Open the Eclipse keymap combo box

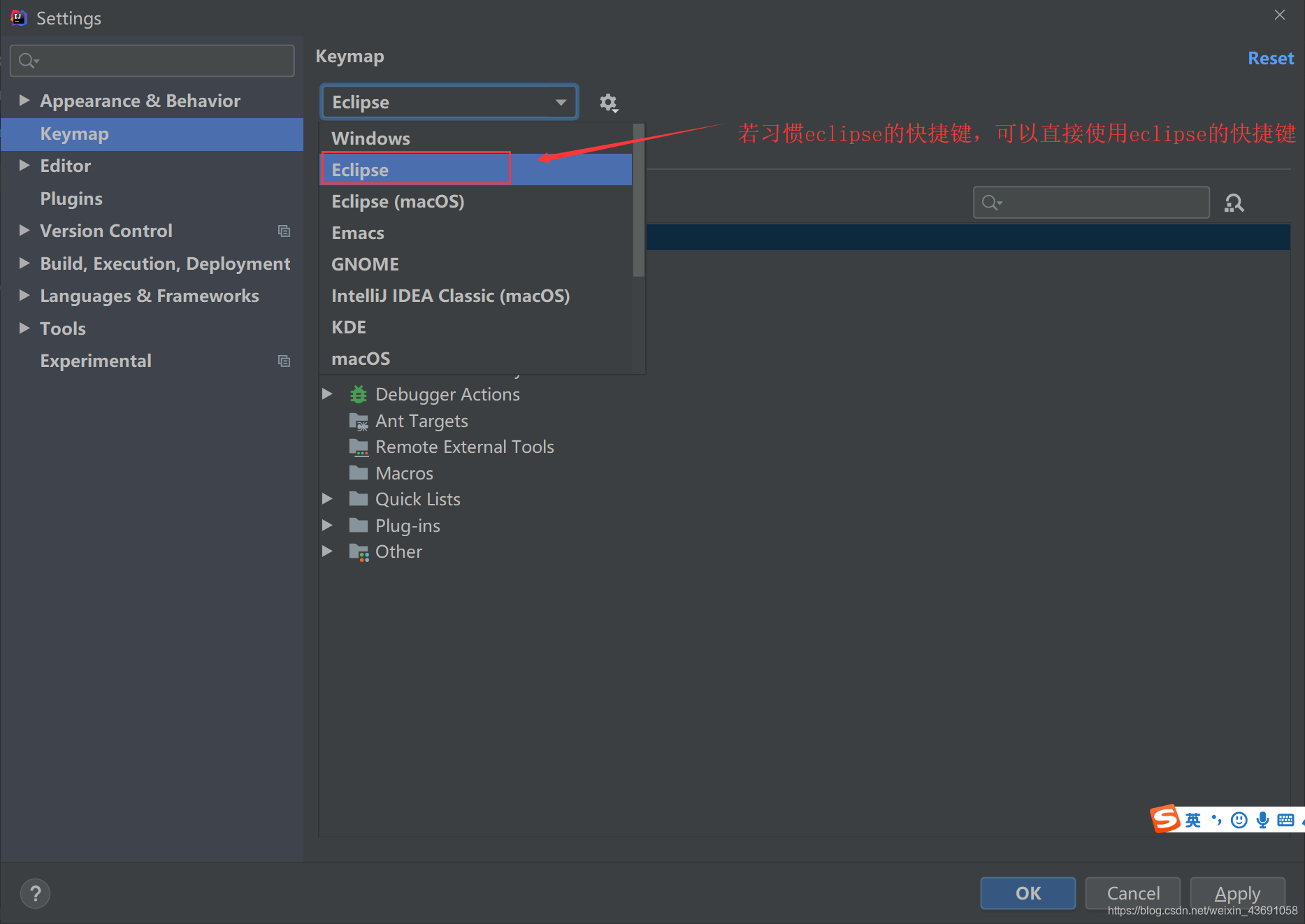tap(449, 102)
